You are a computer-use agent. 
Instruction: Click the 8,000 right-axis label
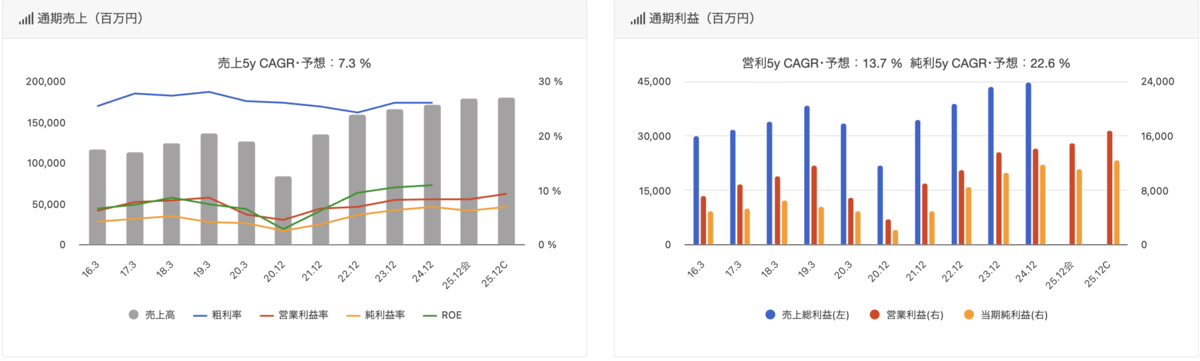coord(1155,191)
